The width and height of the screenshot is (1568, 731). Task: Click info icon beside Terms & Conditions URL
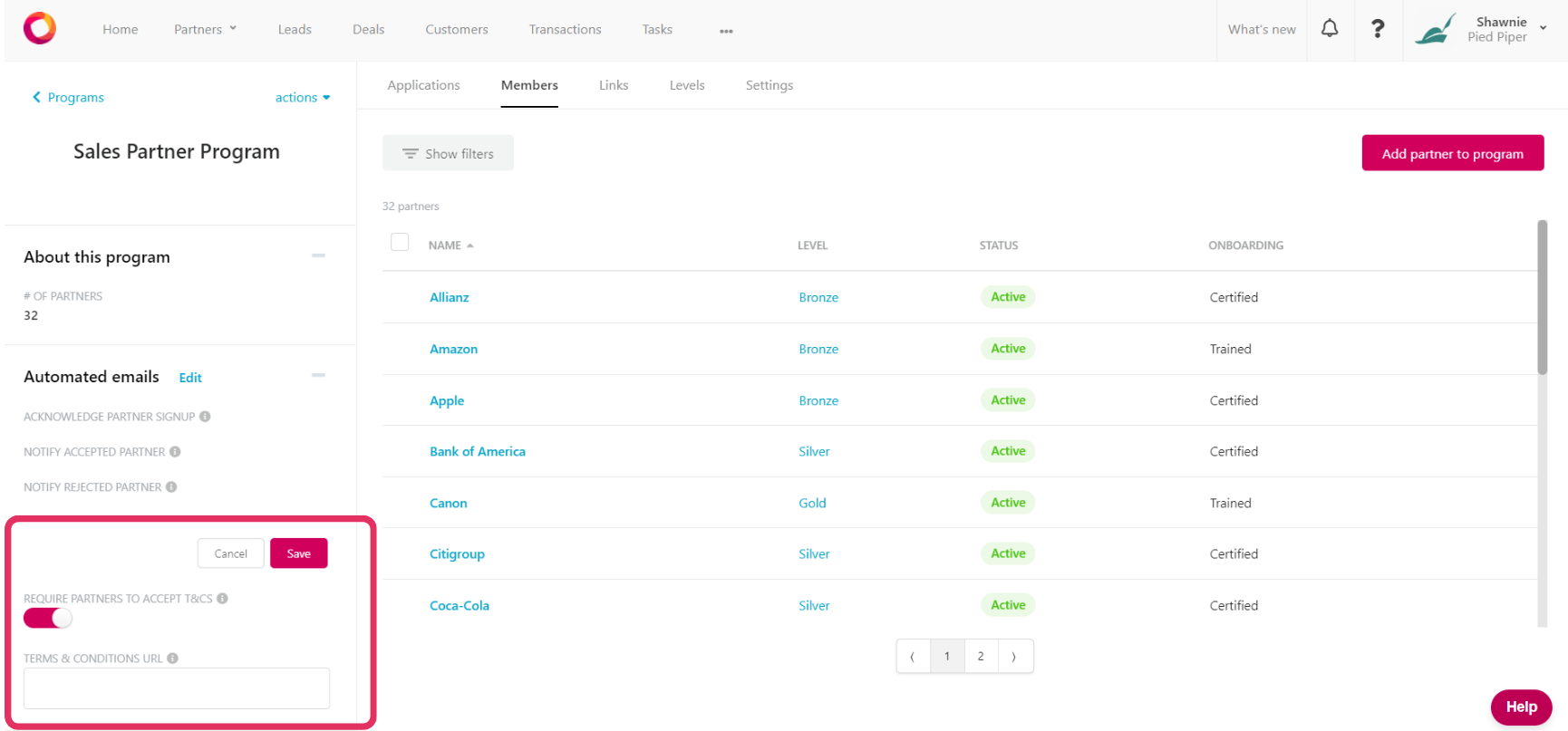pos(172,659)
